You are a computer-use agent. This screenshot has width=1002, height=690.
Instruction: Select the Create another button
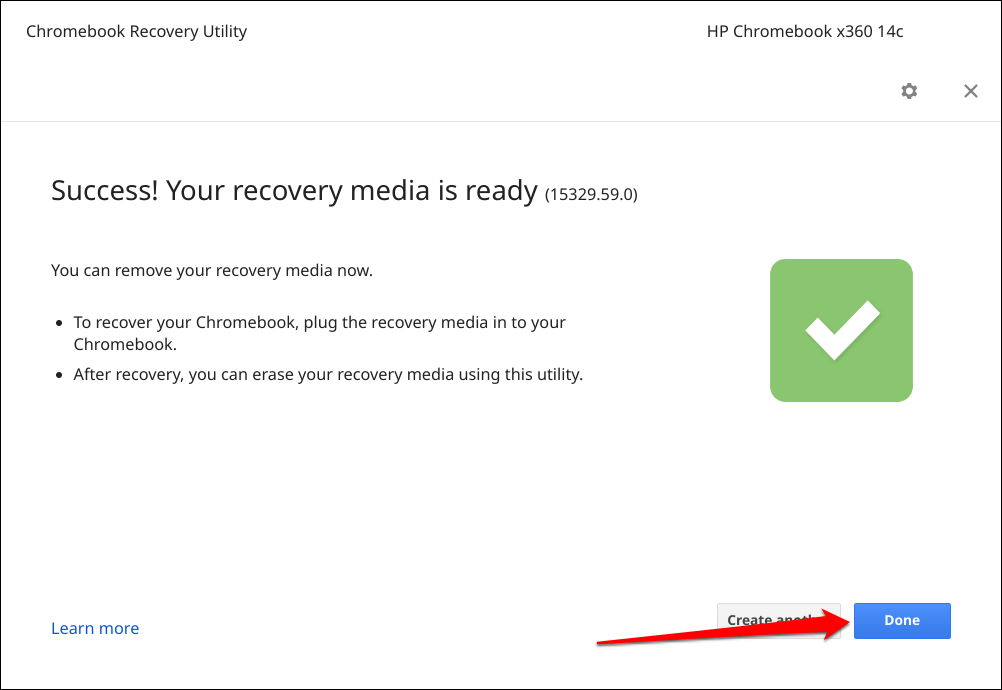pos(778,620)
